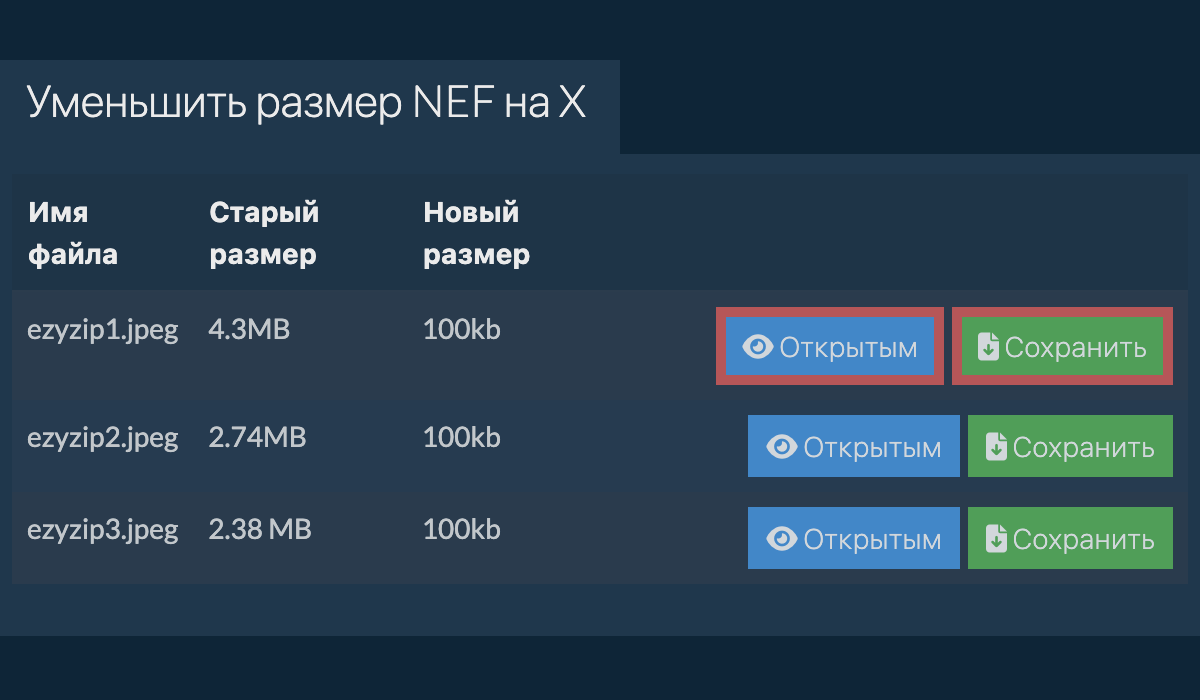
Task: Click the download icon on ezyzip3.jpeg row
Action: 996,538
